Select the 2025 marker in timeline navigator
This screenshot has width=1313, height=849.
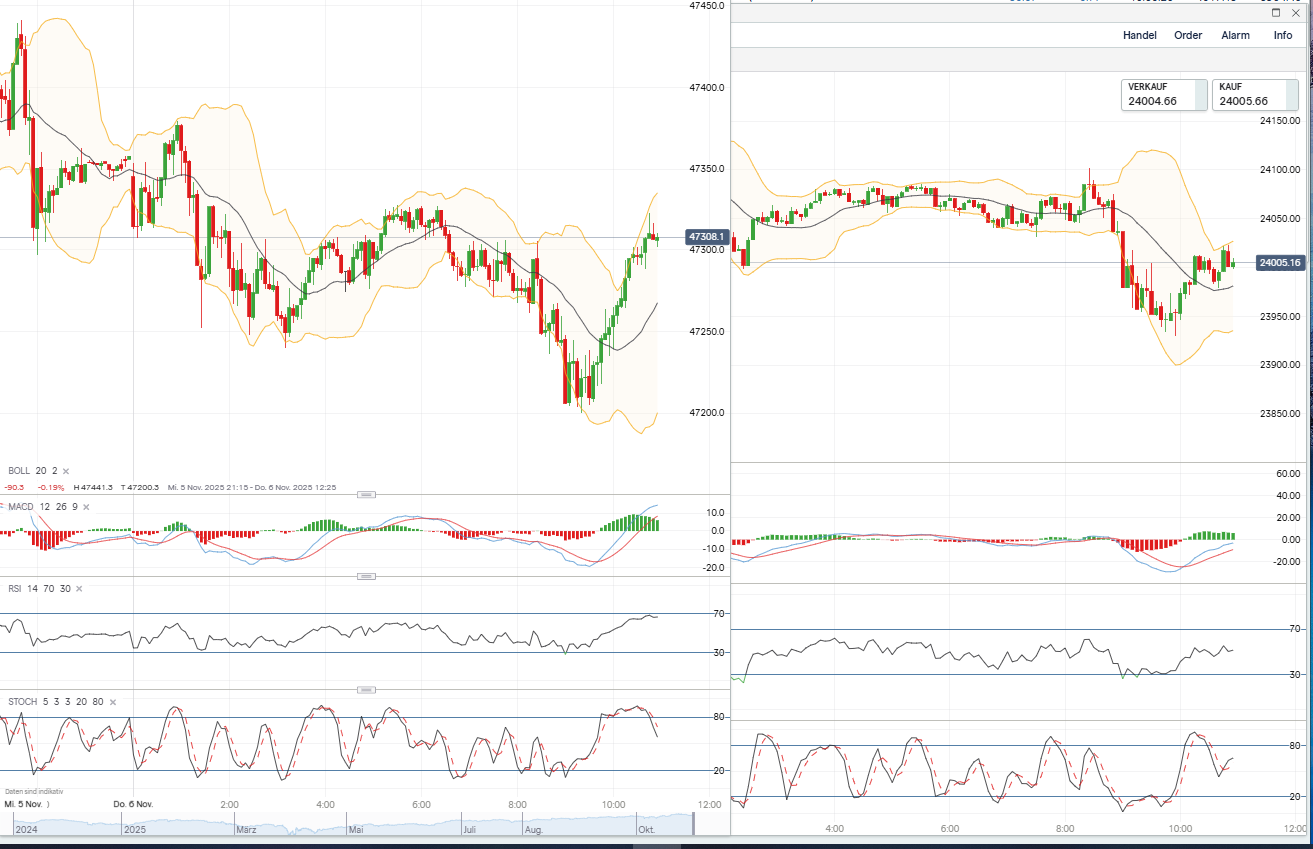pyautogui.click(x=134, y=829)
